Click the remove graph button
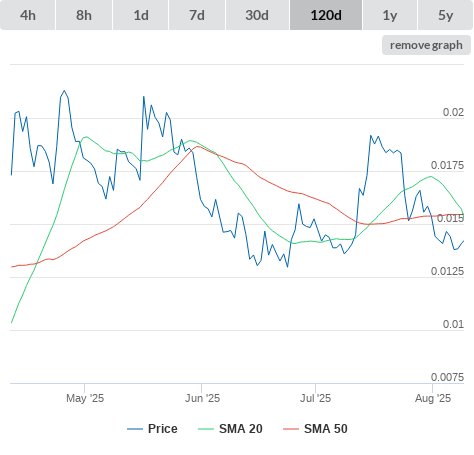474x455 pixels. coord(426,45)
